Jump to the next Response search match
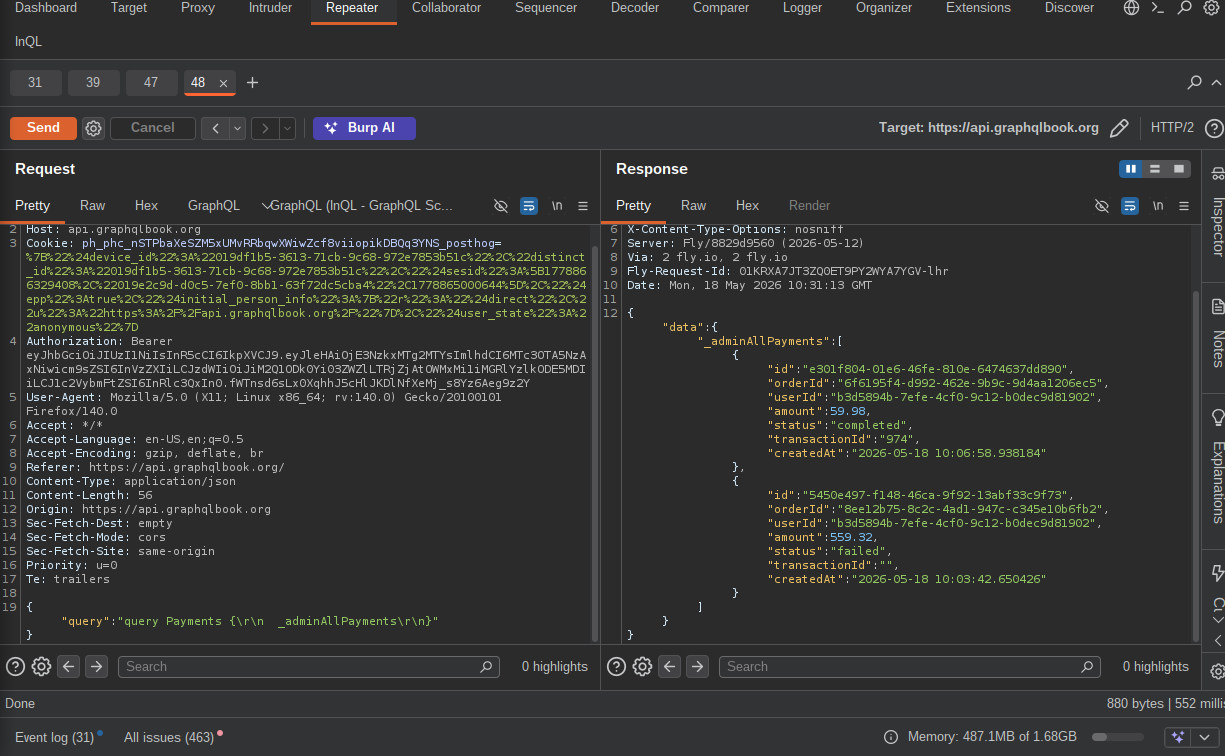Screen dimensions: 1225x756 pyautogui.click(x=697, y=667)
